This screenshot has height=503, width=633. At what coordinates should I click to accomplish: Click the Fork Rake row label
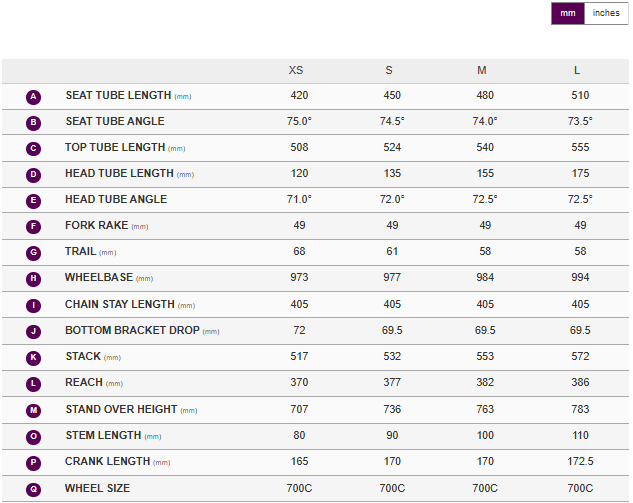tap(96, 226)
